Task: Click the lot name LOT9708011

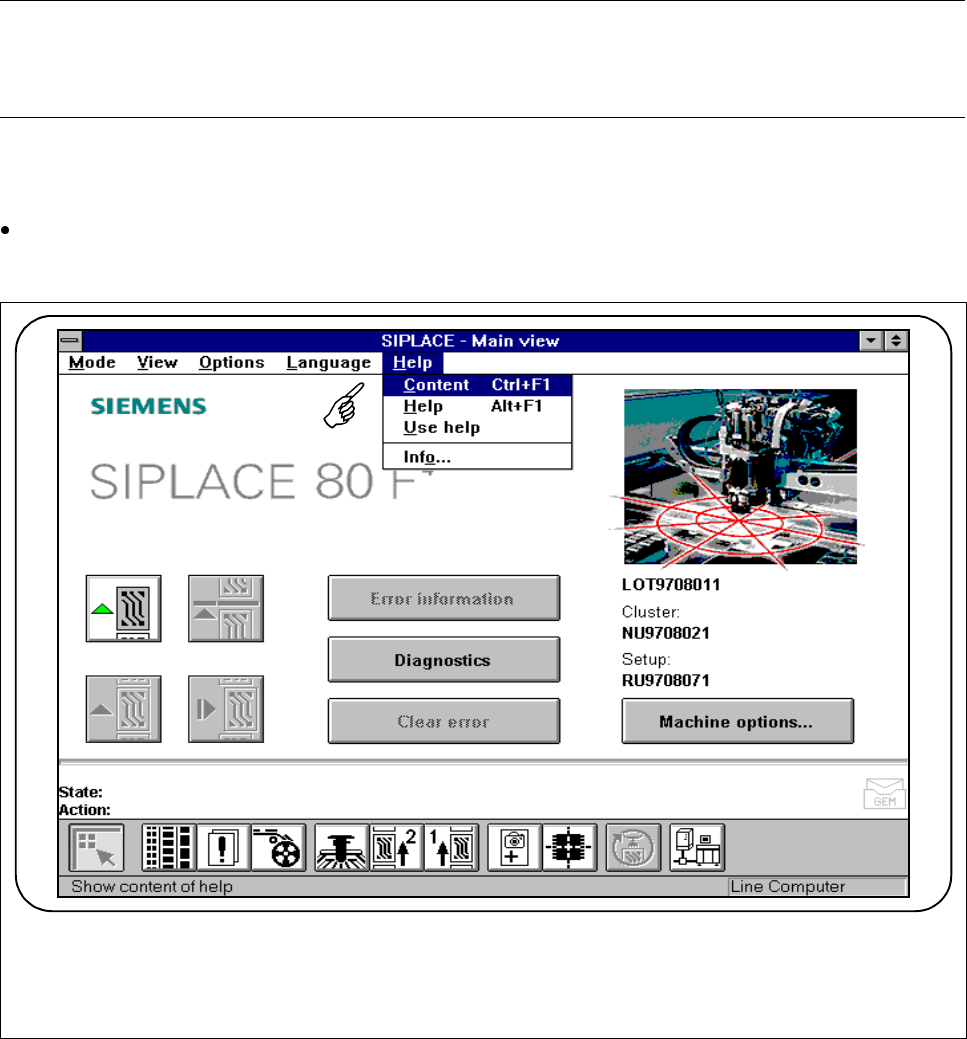Action: coord(671,584)
